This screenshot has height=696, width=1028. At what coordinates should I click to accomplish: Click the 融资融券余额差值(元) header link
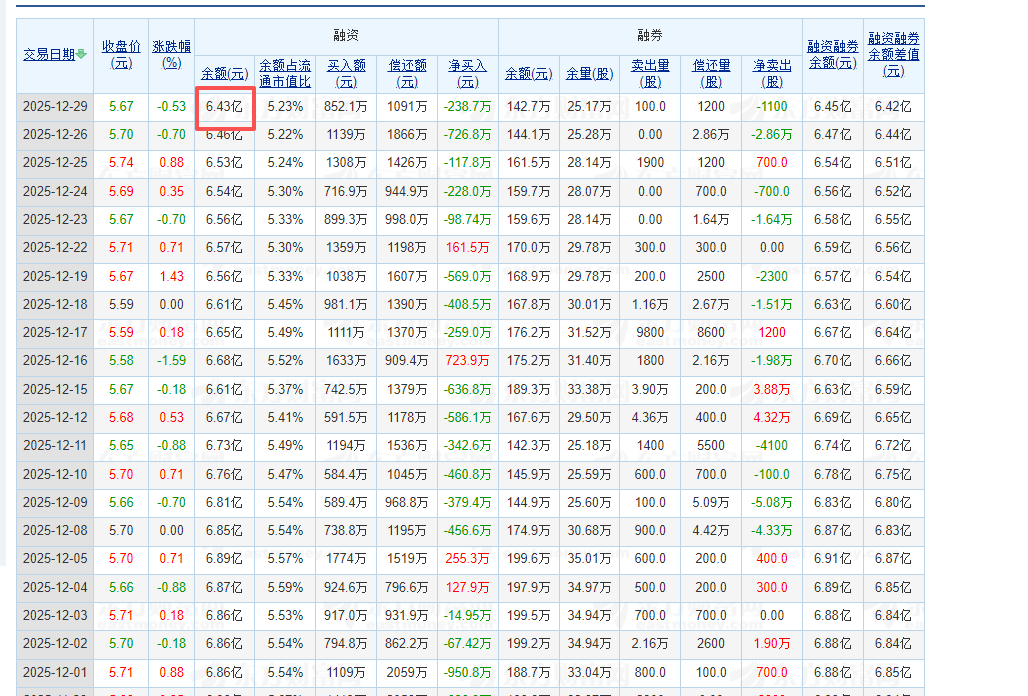point(894,55)
